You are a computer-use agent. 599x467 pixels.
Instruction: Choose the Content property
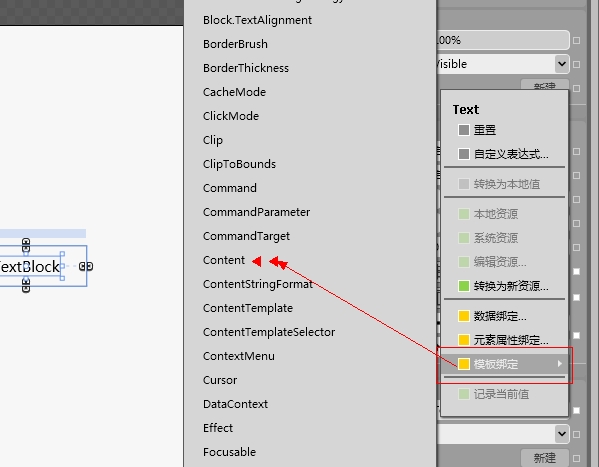point(224,260)
